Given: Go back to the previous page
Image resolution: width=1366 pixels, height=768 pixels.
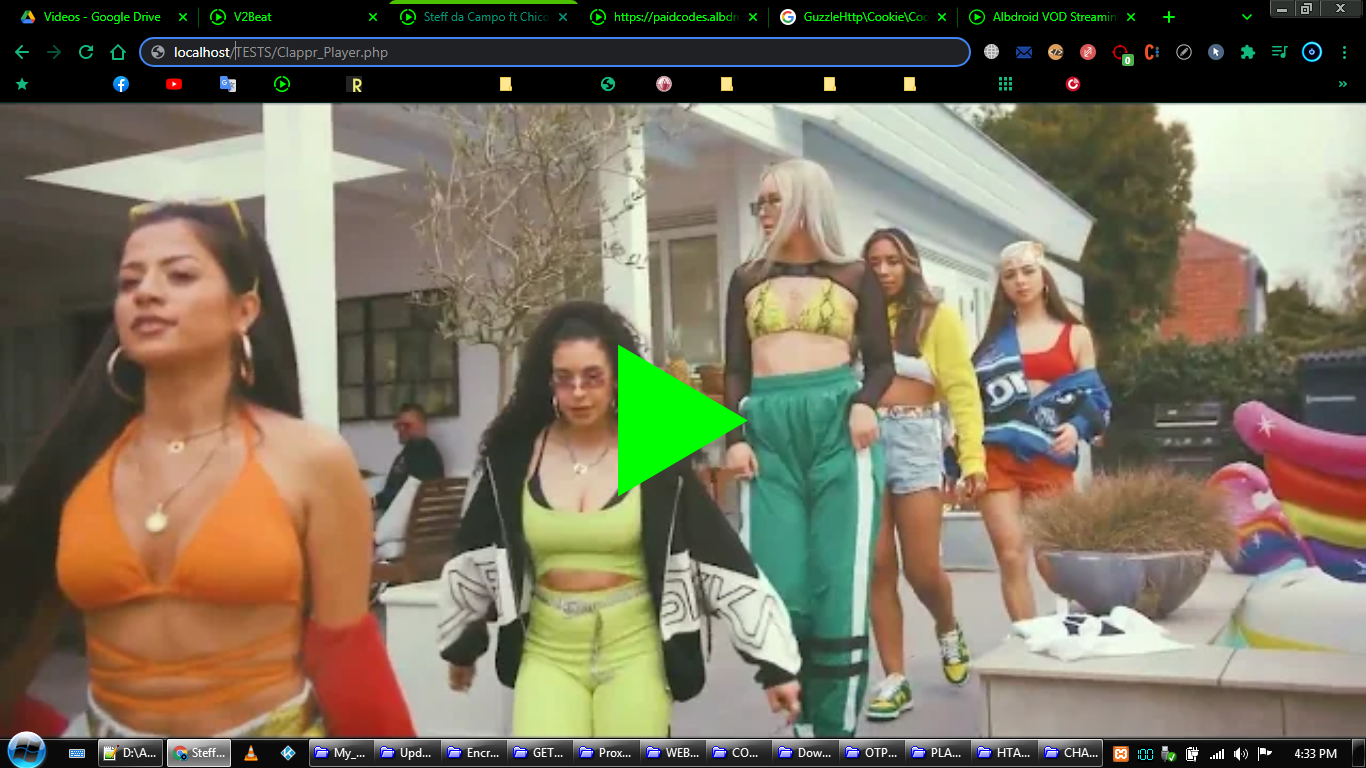Looking at the screenshot, I should 22,52.
